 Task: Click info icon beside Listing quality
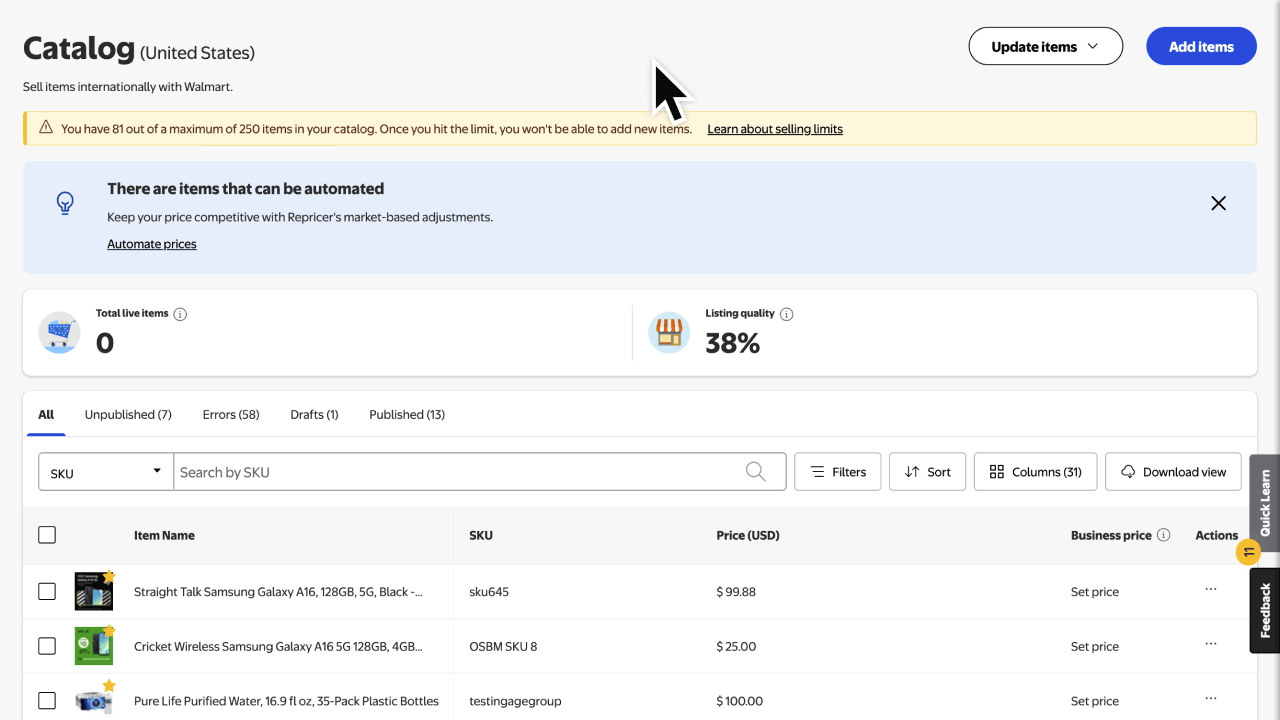point(786,314)
